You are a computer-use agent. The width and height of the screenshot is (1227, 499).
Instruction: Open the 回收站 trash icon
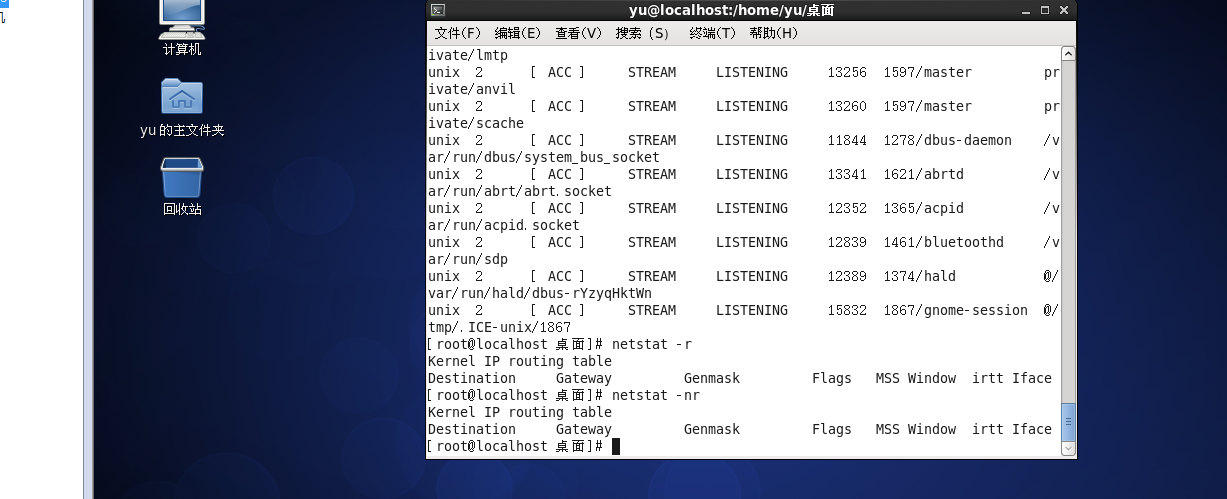(x=182, y=187)
